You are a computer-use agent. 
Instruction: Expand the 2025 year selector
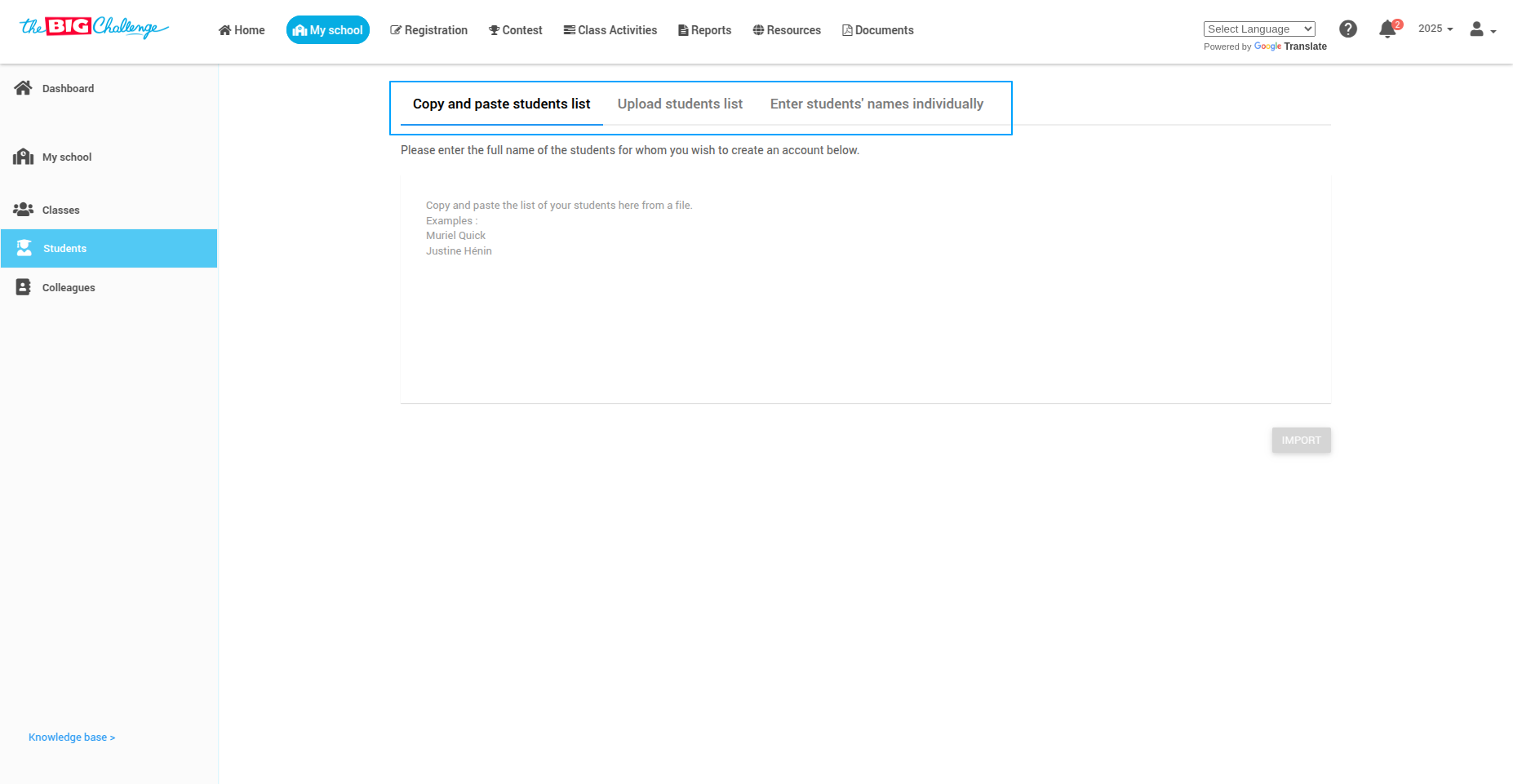pos(1435,29)
